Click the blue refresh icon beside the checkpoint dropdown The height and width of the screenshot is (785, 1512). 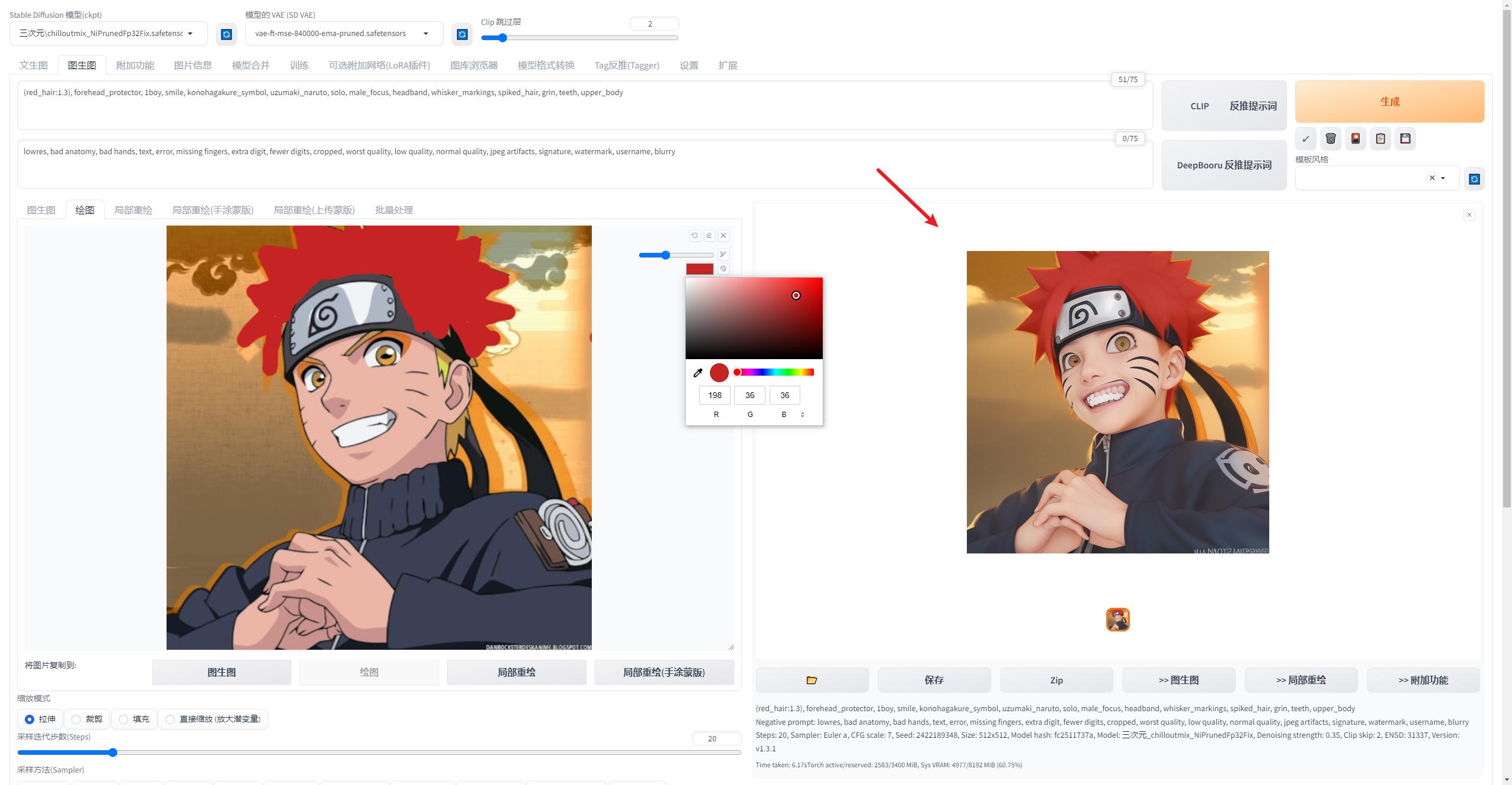click(226, 34)
